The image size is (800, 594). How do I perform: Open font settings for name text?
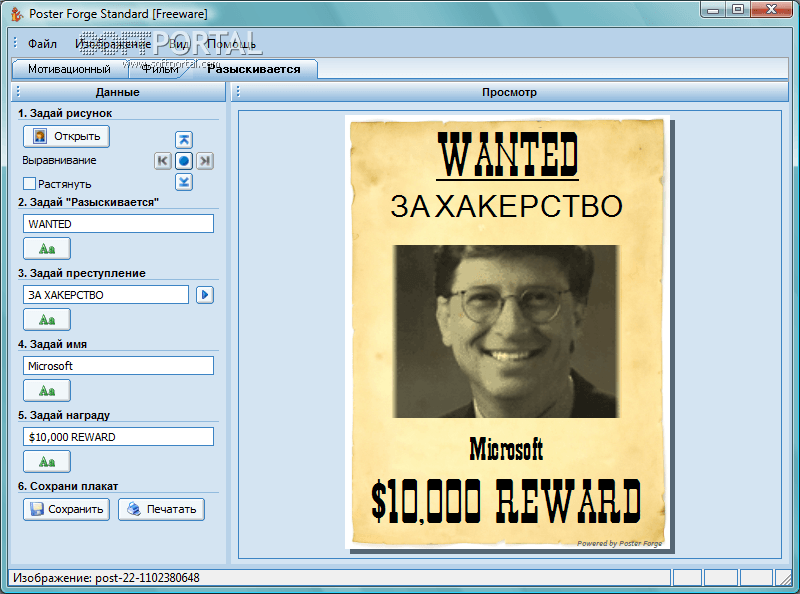(47, 391)
